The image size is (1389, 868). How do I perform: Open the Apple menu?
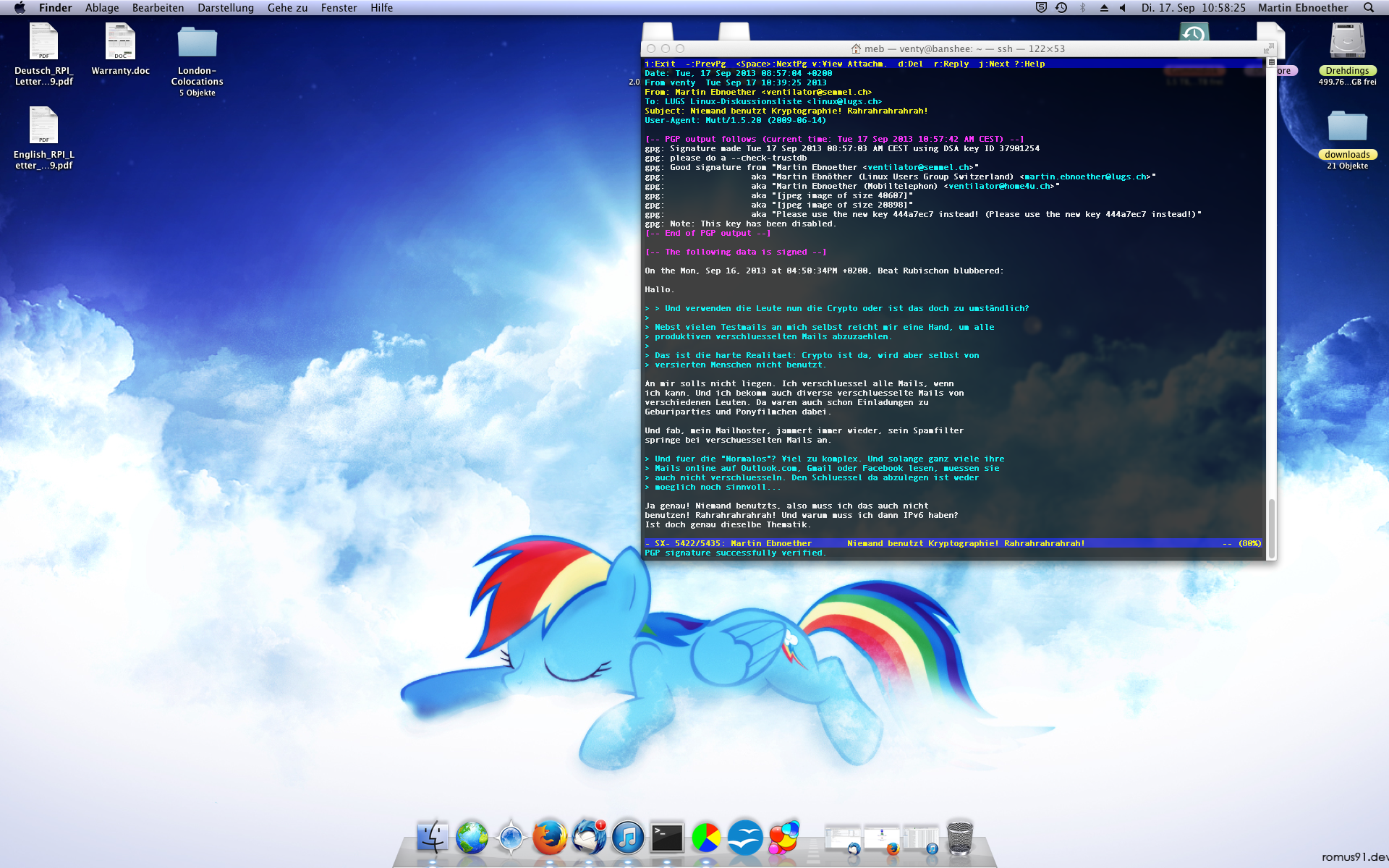point(20,7)
